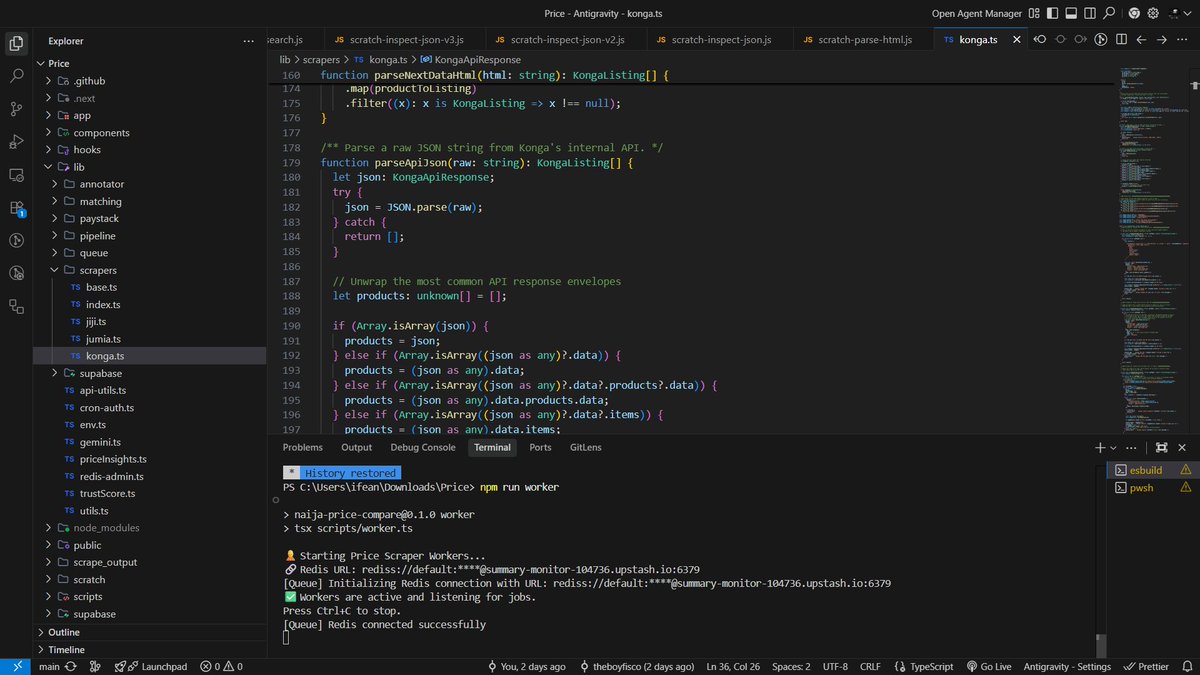
Task: Open the Extensions view with badge
Action: click(x=16, y=208)
